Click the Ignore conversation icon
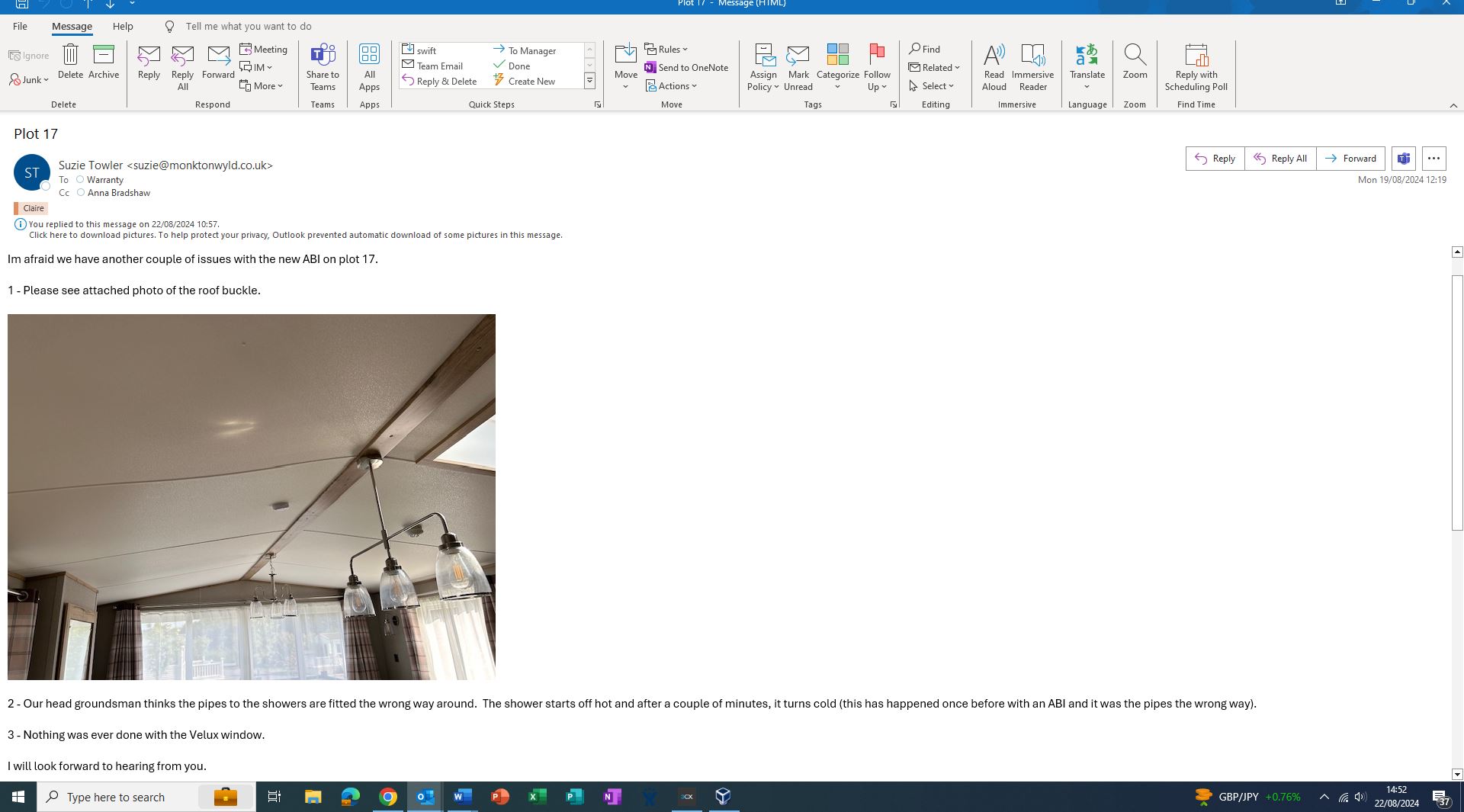The width and height of the screenshot is (1464, 812). (29, 56)
